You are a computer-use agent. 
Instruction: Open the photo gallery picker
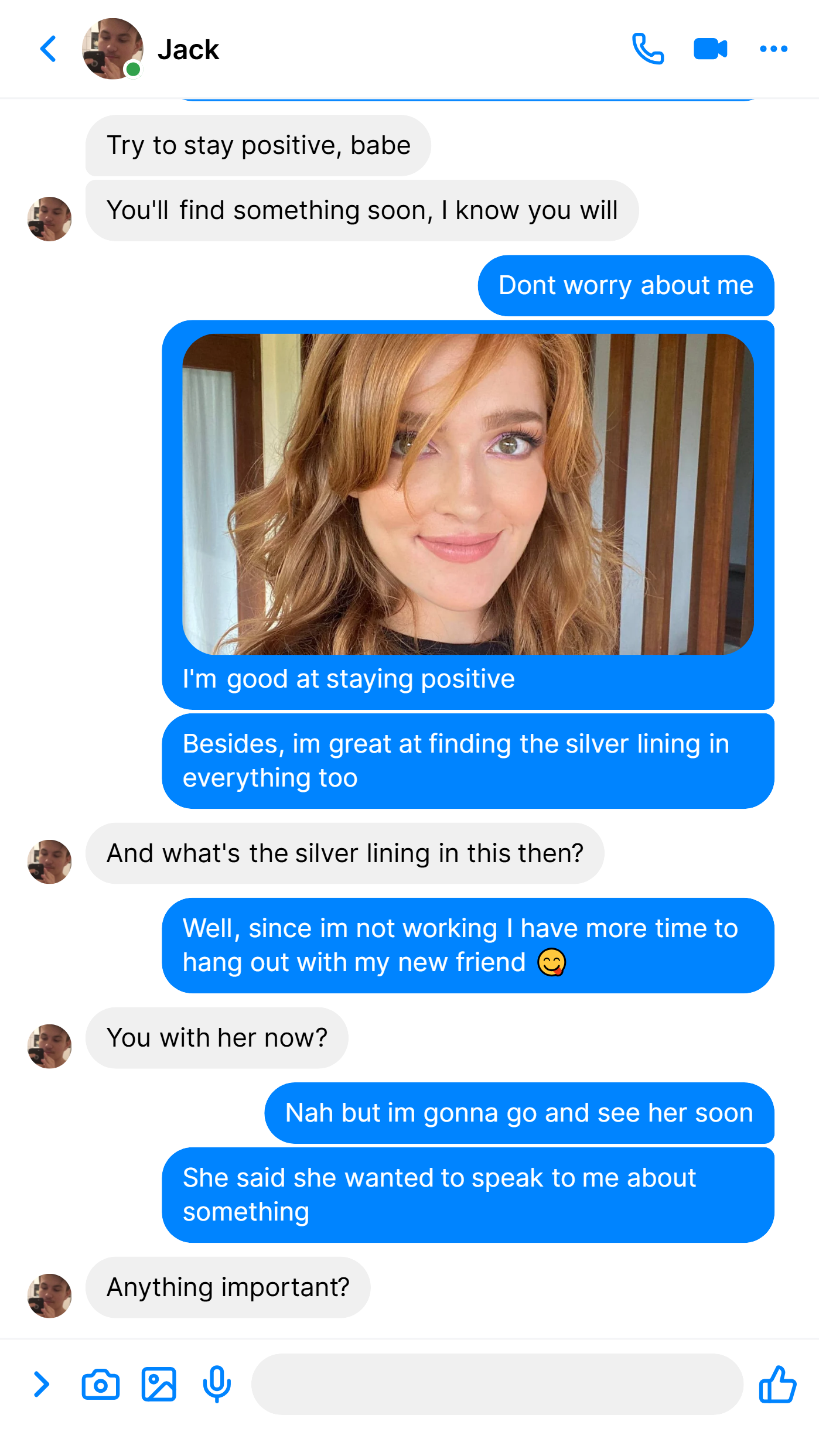159,1385
